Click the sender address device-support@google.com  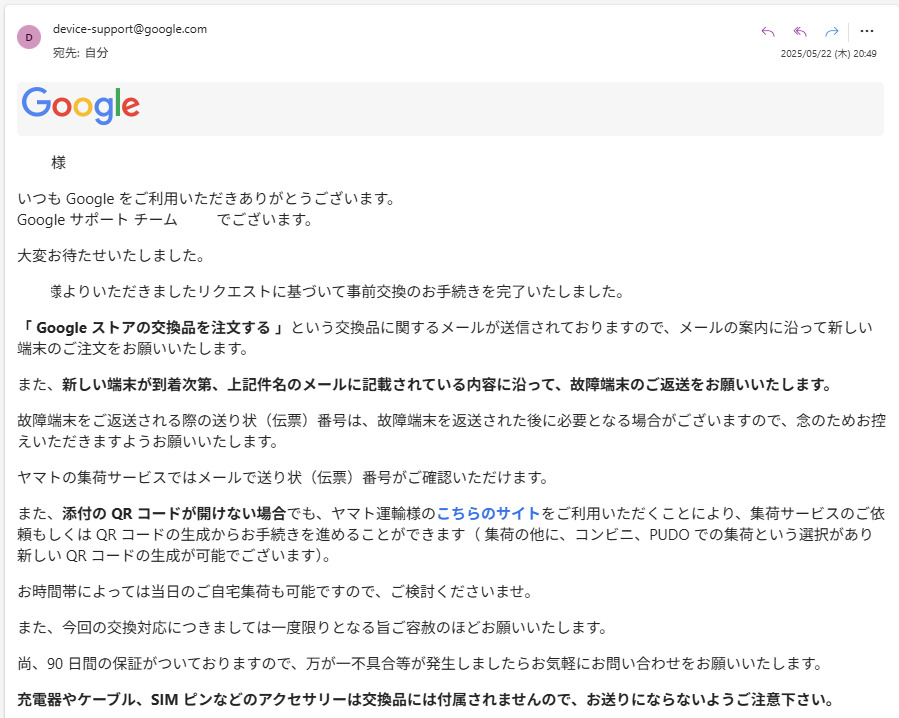pyautogui.click(x=130, y=29)
